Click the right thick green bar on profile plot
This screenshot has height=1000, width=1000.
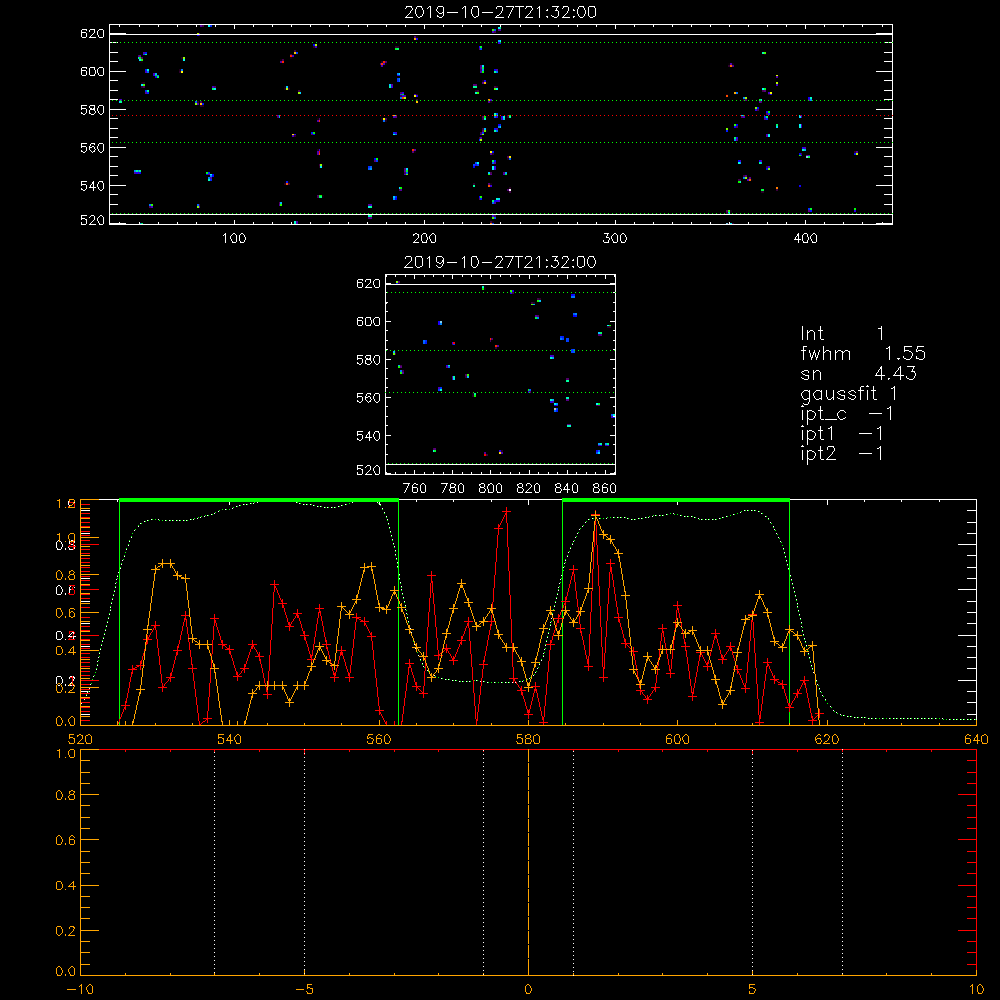click(676, 500)
